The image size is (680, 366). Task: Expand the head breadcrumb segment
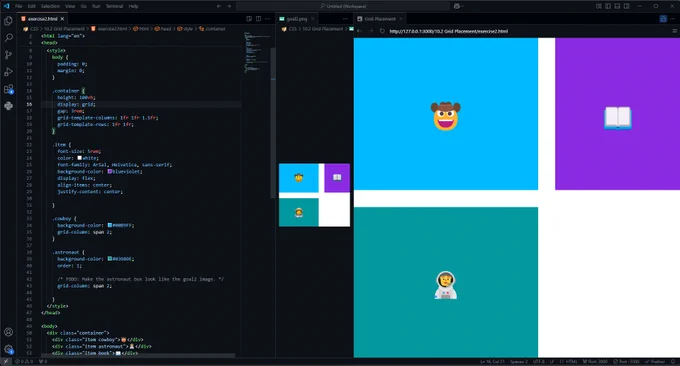coord(163,29)
